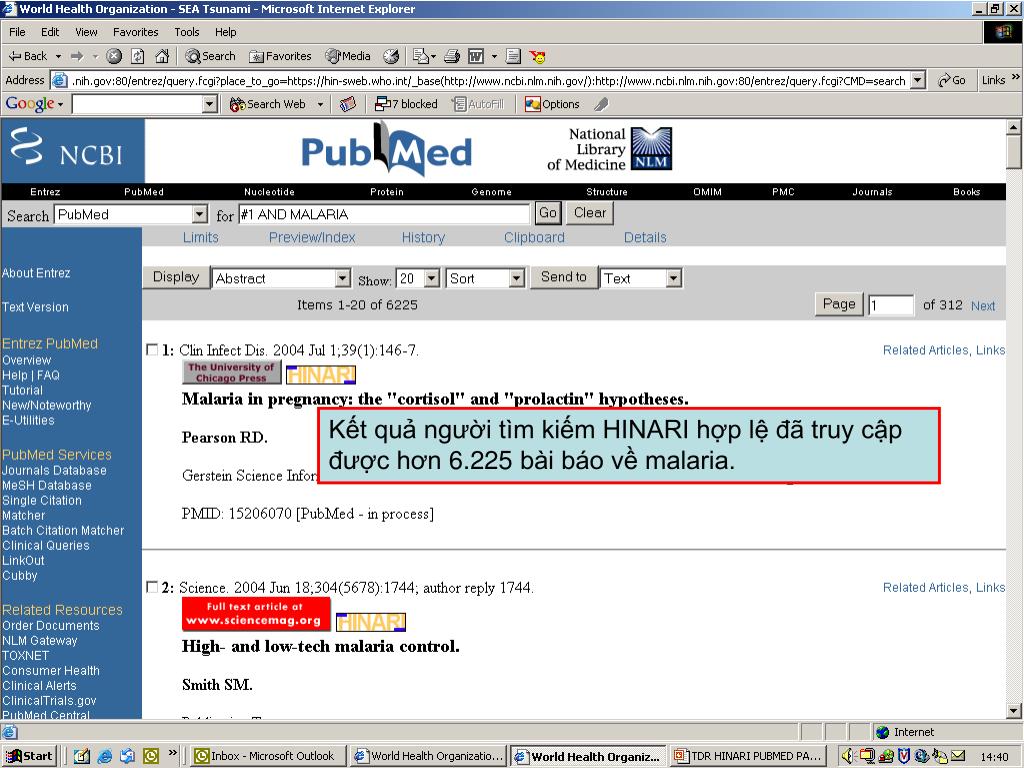
Task: Open the Sort dropdown
Action: pyautogui.click(x=517, y=278)
